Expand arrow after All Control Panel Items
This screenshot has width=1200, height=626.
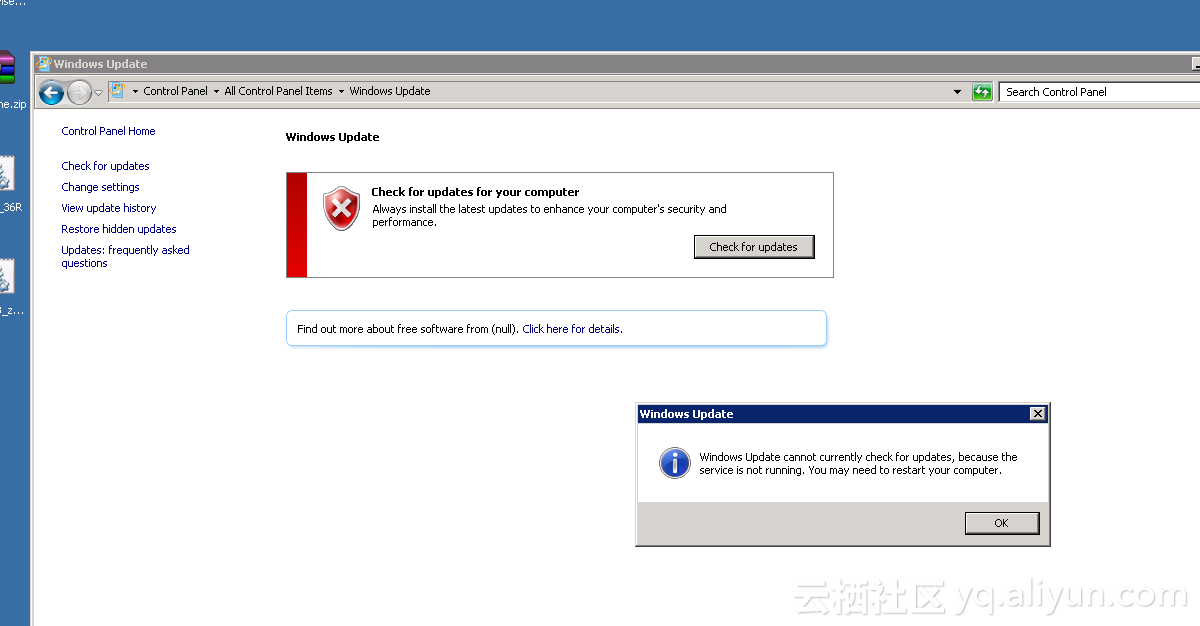pos(341,91)
